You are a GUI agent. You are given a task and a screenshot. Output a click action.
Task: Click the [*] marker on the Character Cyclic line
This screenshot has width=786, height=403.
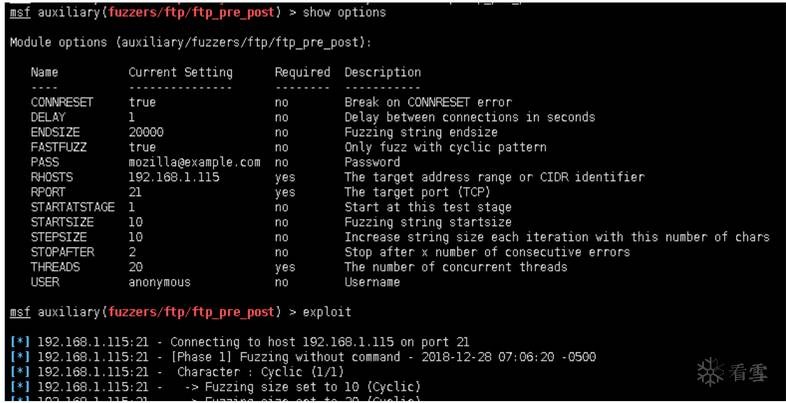(20, 372)
